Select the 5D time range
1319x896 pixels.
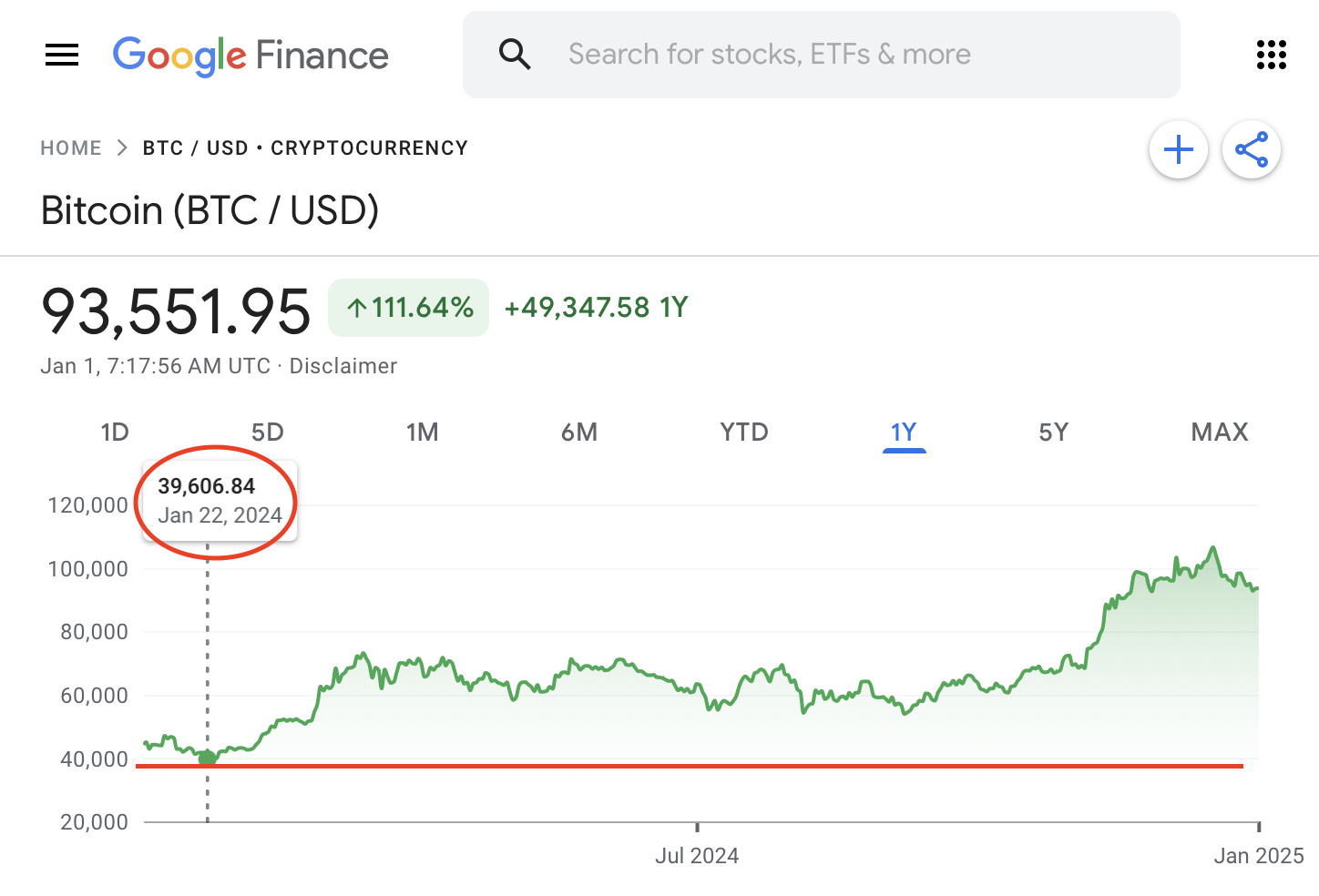[268, 432]
